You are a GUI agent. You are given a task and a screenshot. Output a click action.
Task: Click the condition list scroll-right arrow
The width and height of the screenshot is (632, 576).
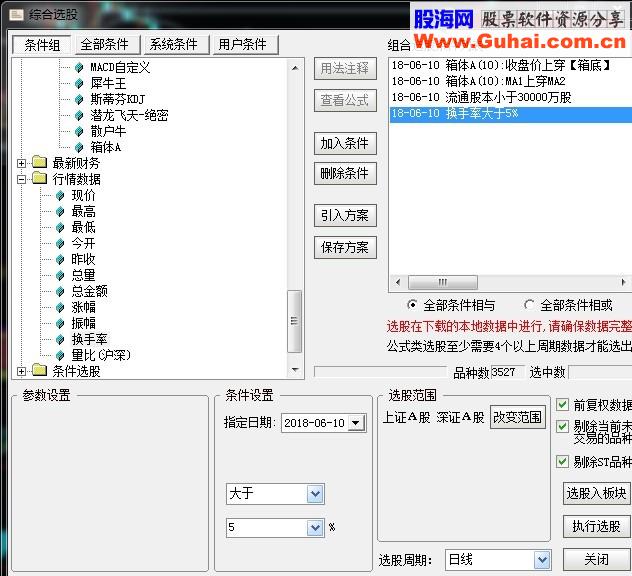(x=624, y=282)
